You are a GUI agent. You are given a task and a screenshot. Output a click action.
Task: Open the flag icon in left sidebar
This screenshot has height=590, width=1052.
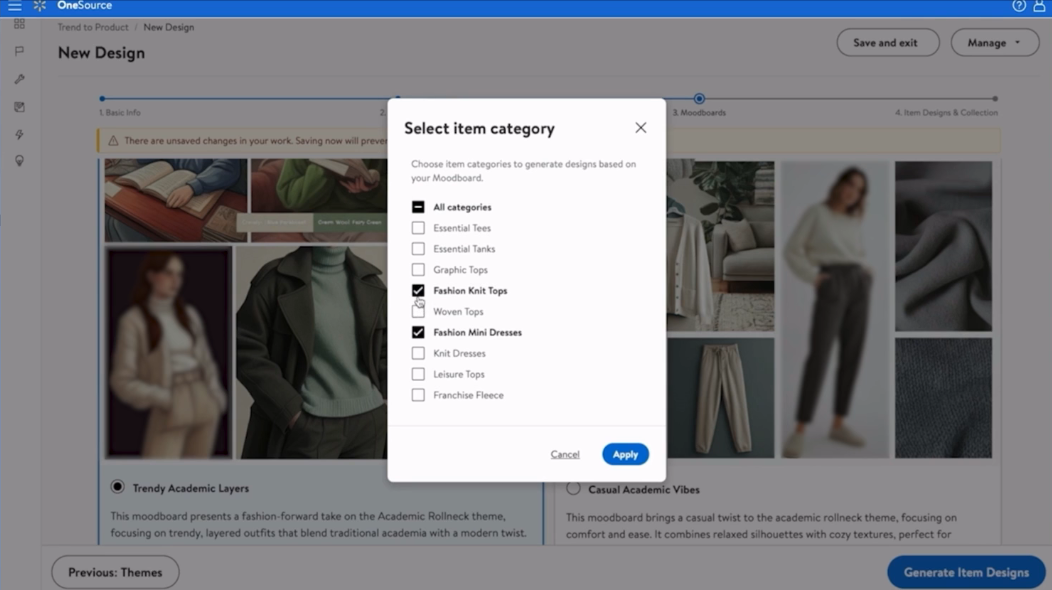pos(19,51)
